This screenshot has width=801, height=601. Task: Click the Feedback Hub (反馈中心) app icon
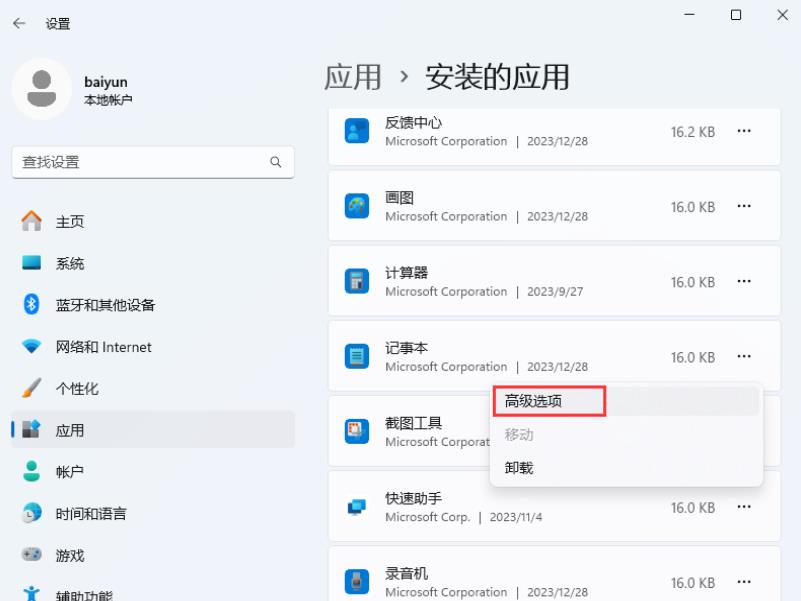point(355,131)
